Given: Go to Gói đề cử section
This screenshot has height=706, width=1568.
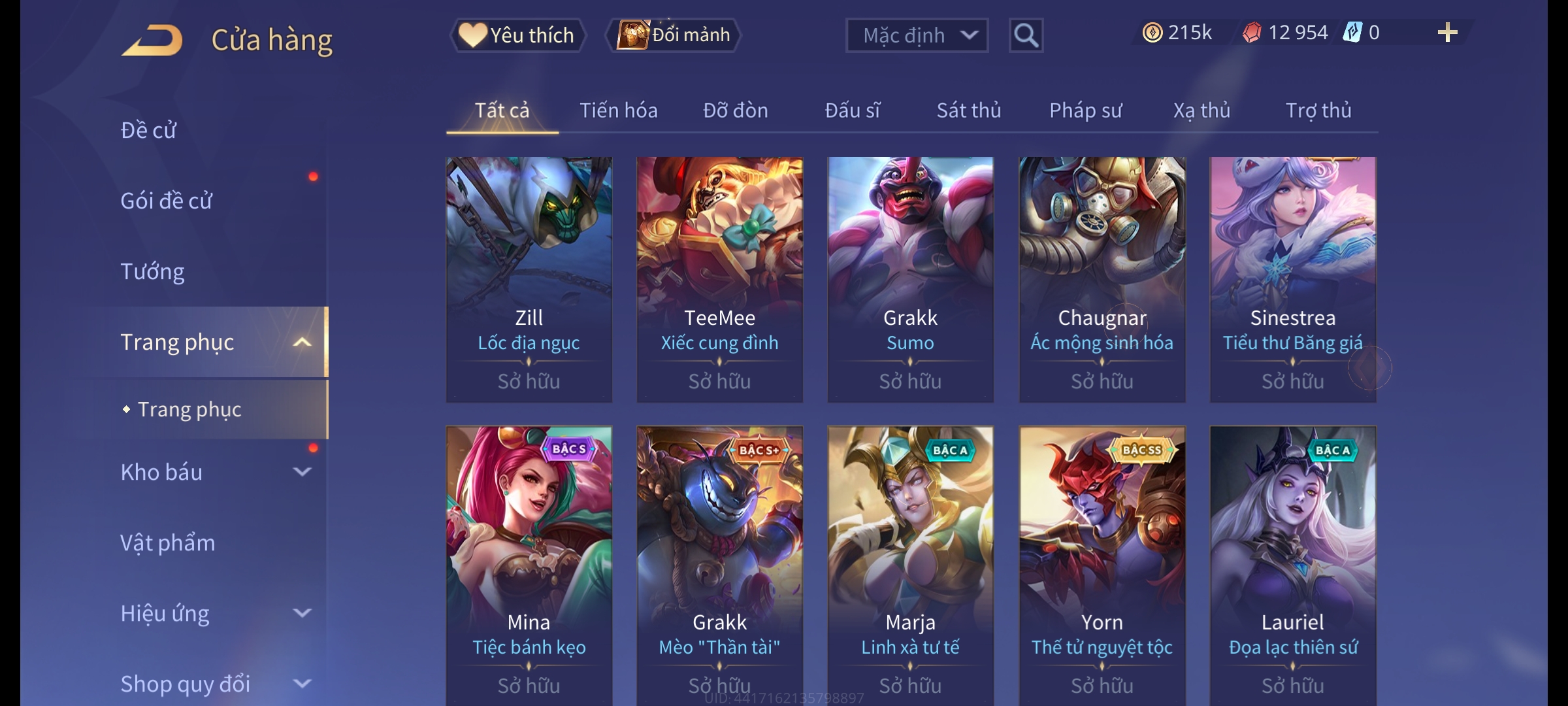Looking at the screenshot, I should point(166,201).
